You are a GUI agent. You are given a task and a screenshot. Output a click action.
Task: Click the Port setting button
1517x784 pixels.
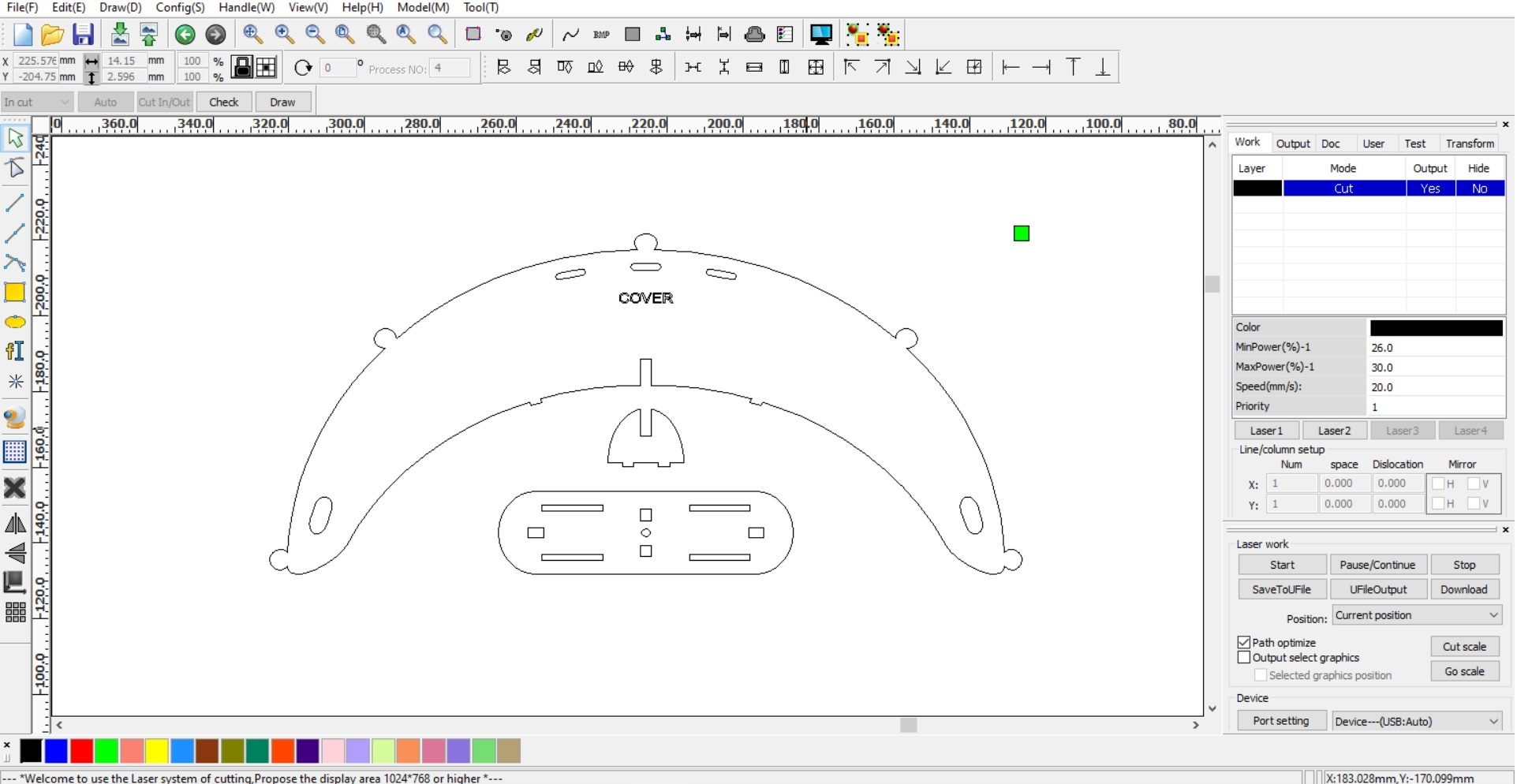[1282, 722]
